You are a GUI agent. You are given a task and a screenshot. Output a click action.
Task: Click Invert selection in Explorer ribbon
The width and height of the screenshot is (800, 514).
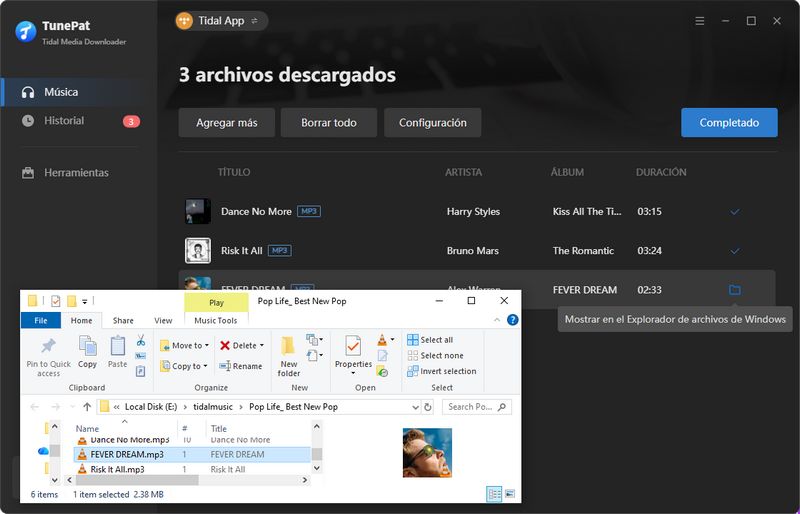click(442, 371)
